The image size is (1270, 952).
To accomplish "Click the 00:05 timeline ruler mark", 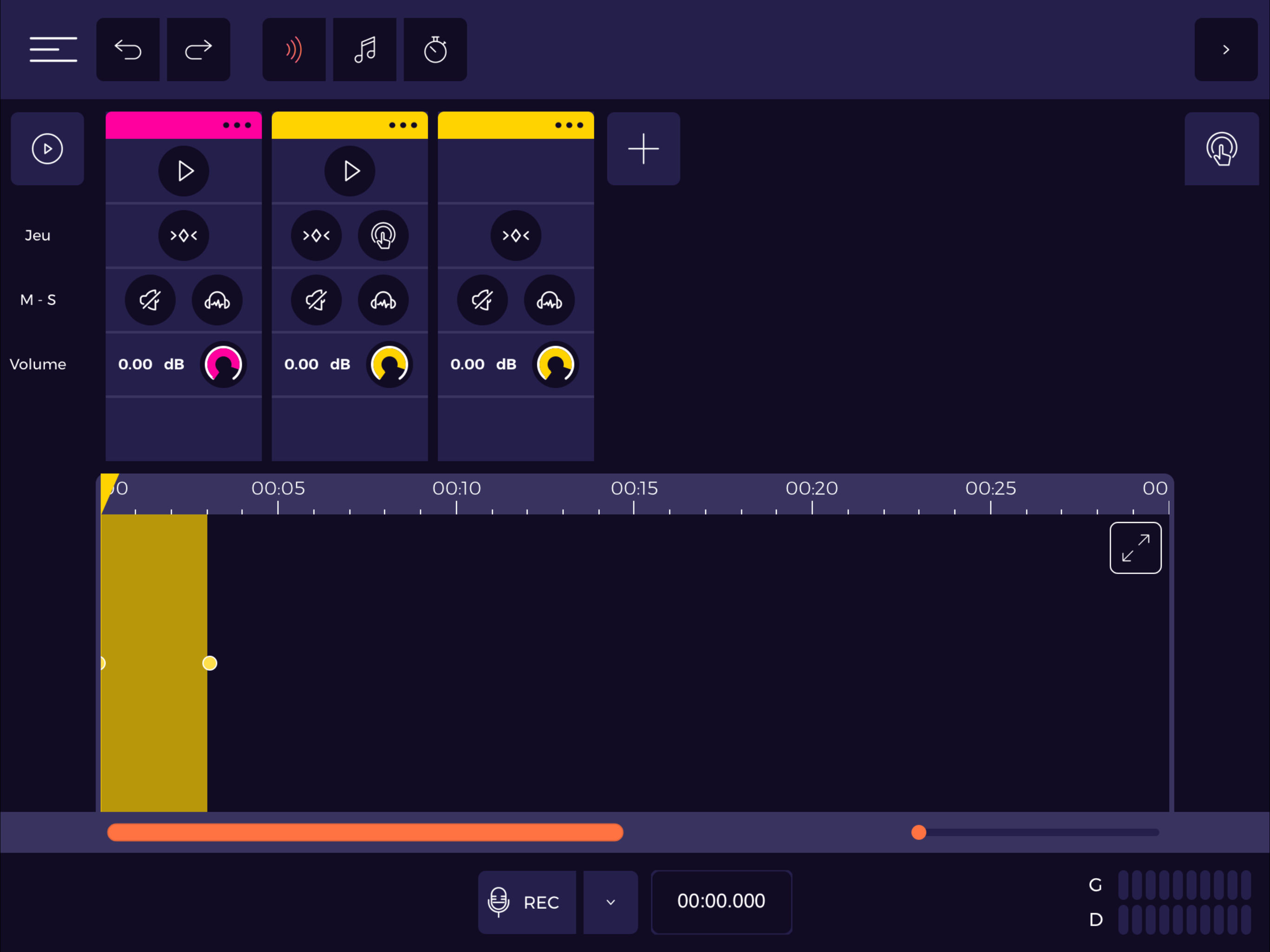I will point(278,489).
